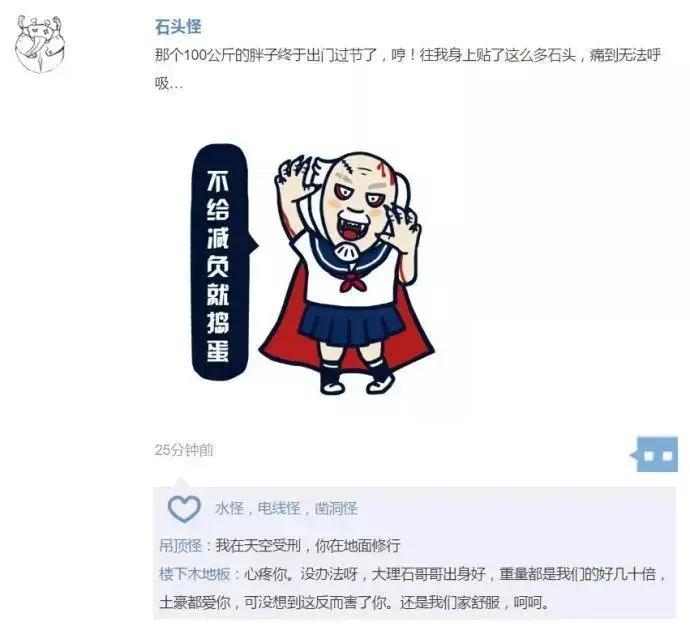Click the character's navy pleated skirt
690x630 pixels.
click(351, 323)
